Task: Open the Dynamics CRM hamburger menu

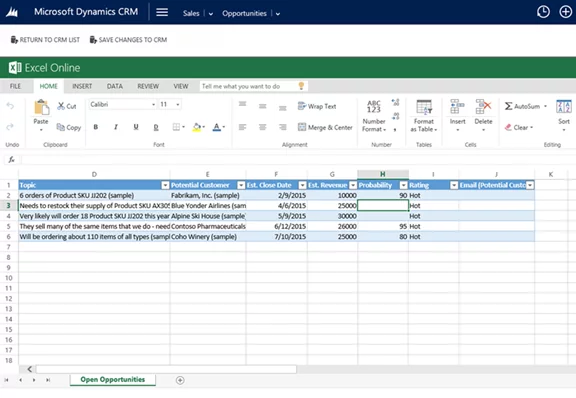Action: 162,12
